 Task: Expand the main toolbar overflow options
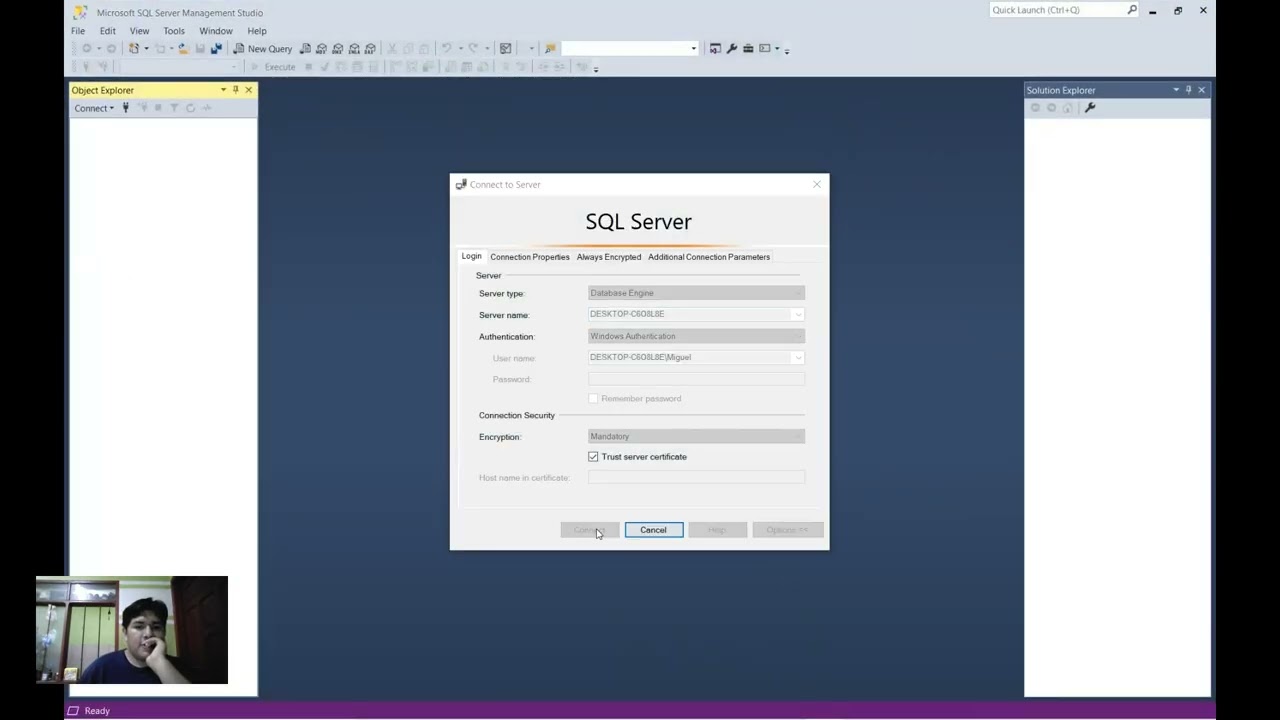[787, 49]
